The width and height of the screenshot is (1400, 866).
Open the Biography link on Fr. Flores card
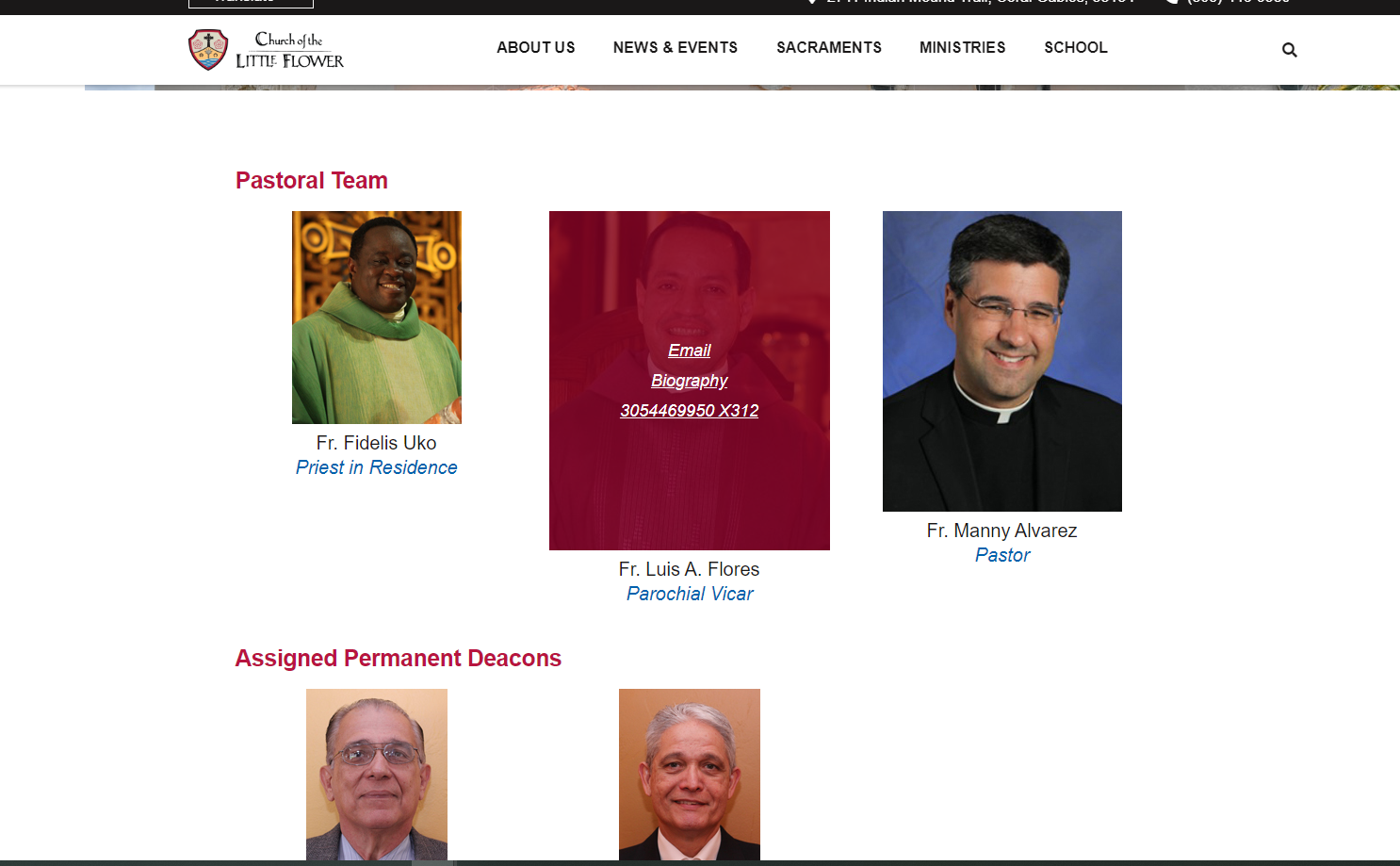click(690, 381)
